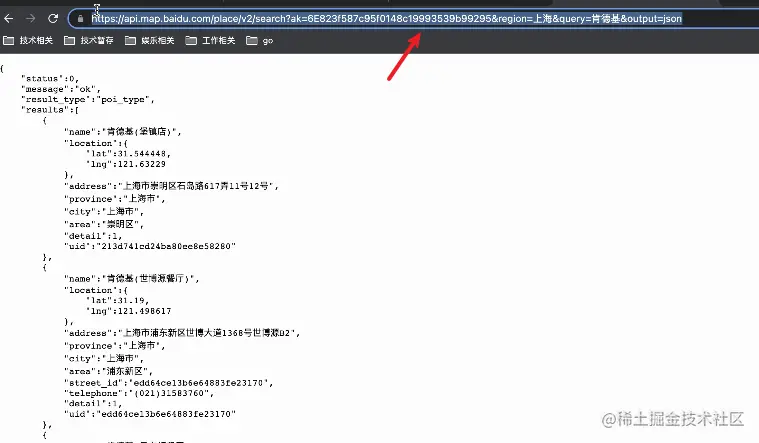The image size is (759, 443).
Task: Click the first result's "detail":1 line
Action: pyautogui.click(x=93, y=236)
